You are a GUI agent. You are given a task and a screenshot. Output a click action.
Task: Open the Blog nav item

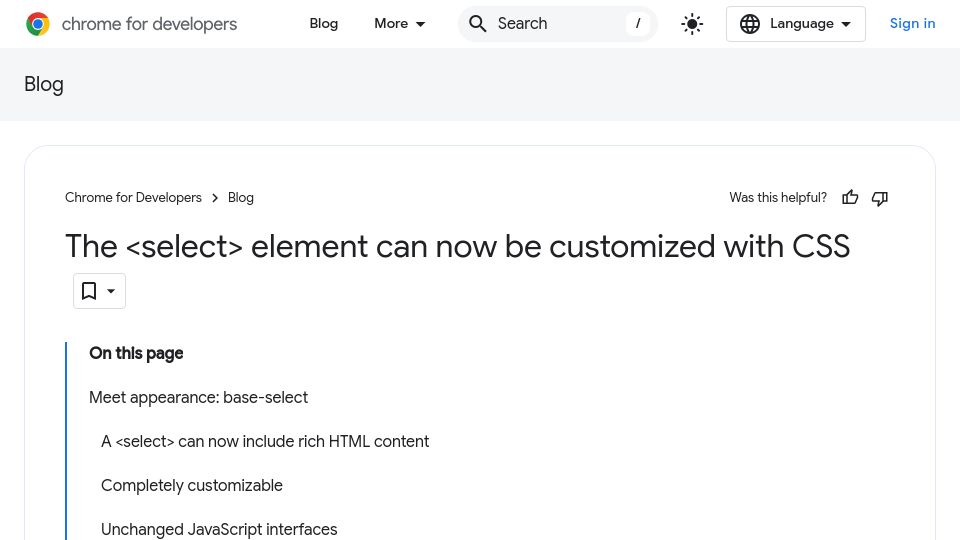point(323,24)
